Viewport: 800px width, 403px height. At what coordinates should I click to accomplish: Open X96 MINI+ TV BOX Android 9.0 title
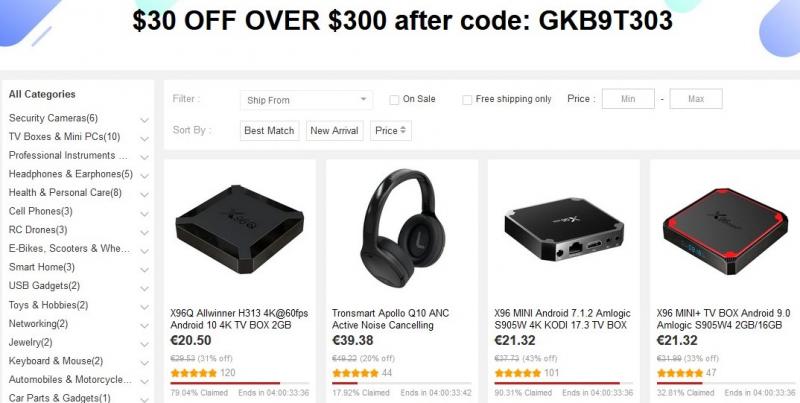723,319
